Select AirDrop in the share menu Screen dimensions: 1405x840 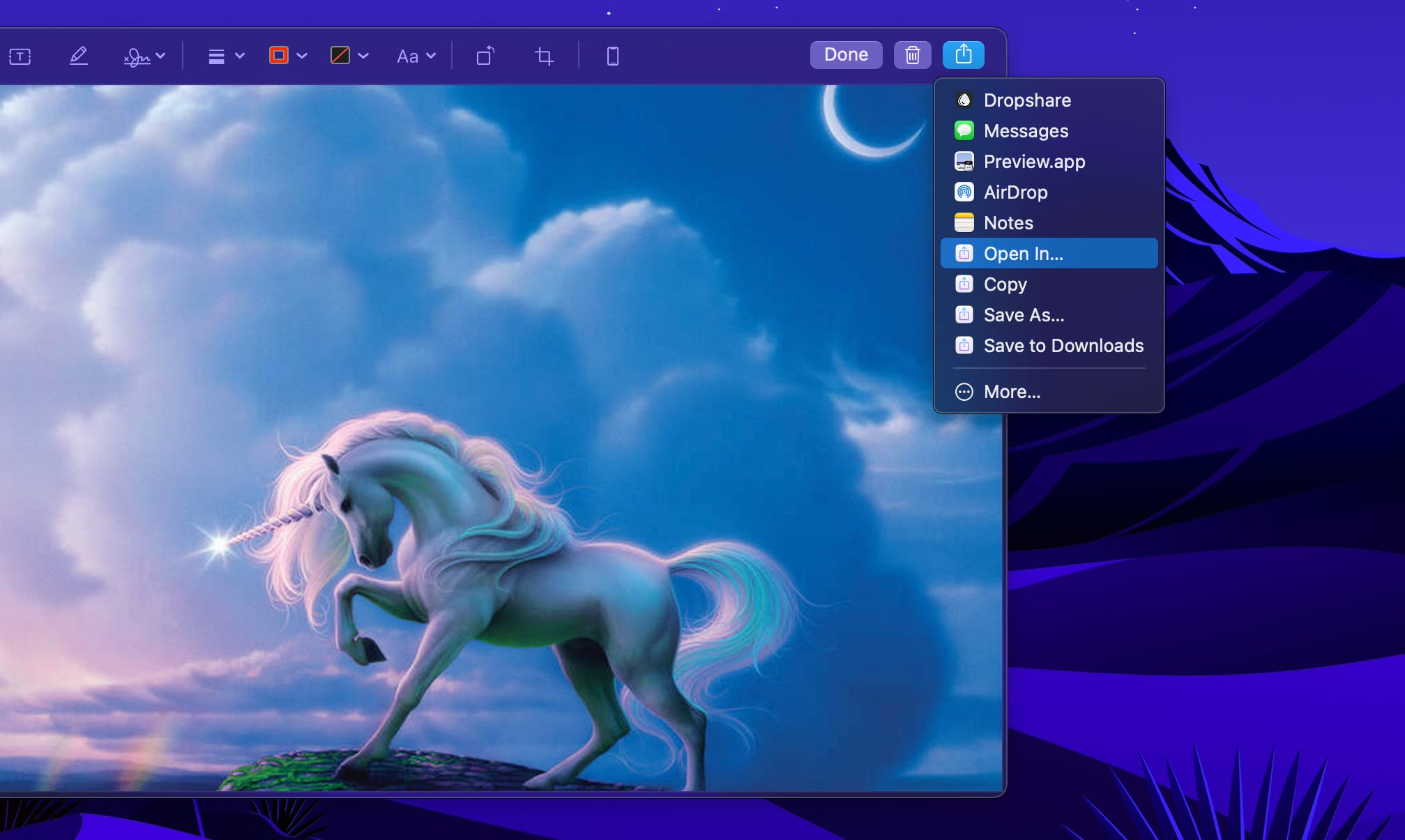(x=1015, y=192)
